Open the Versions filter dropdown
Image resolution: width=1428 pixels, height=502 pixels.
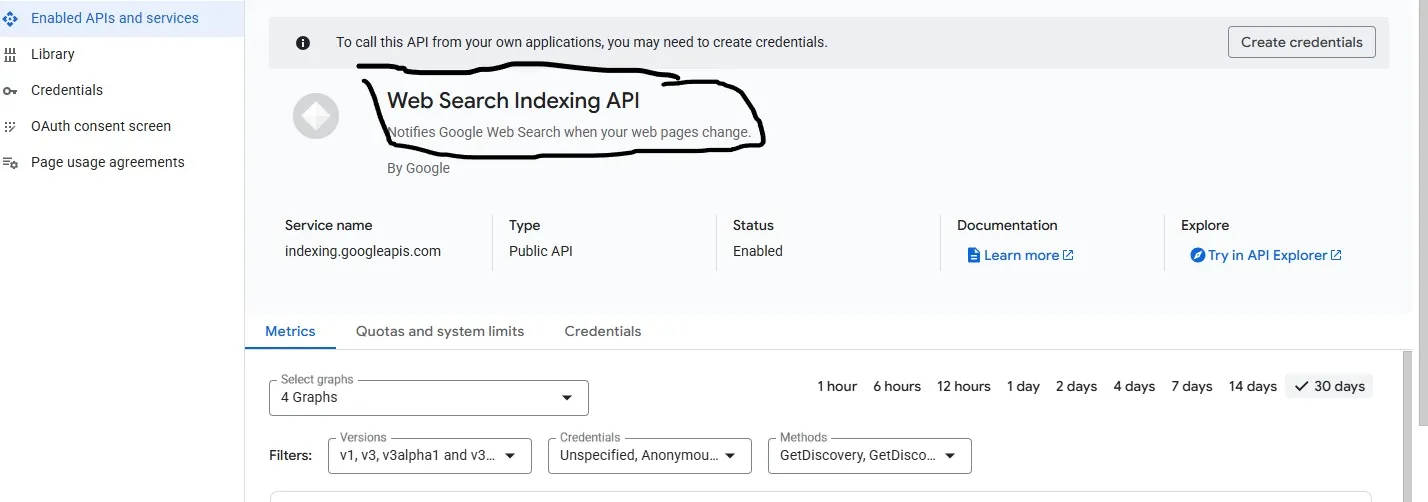click(x=429, y=455)
